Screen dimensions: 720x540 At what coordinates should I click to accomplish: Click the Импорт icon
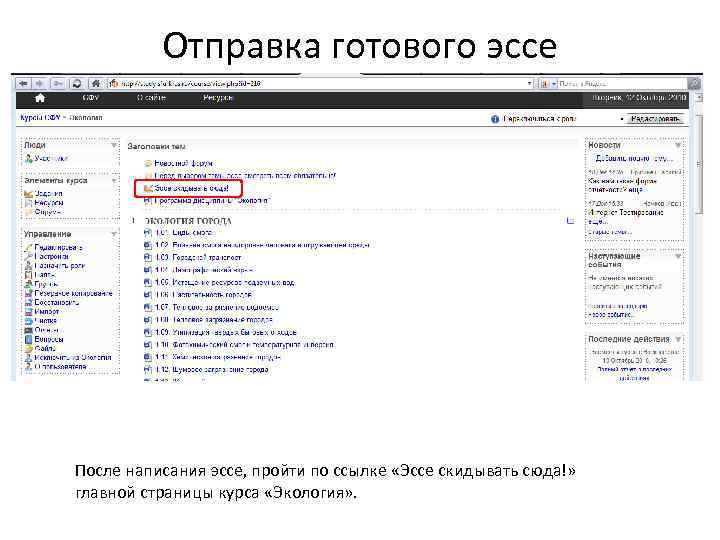point(28,311)
